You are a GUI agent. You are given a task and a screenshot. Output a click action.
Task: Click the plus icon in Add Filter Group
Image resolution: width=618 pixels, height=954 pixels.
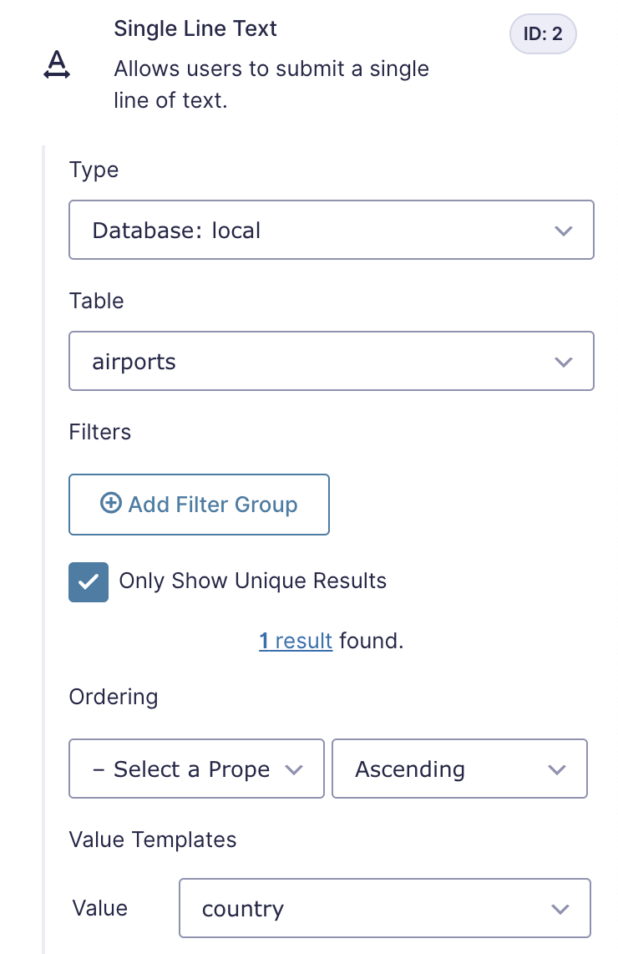point(111,503)
